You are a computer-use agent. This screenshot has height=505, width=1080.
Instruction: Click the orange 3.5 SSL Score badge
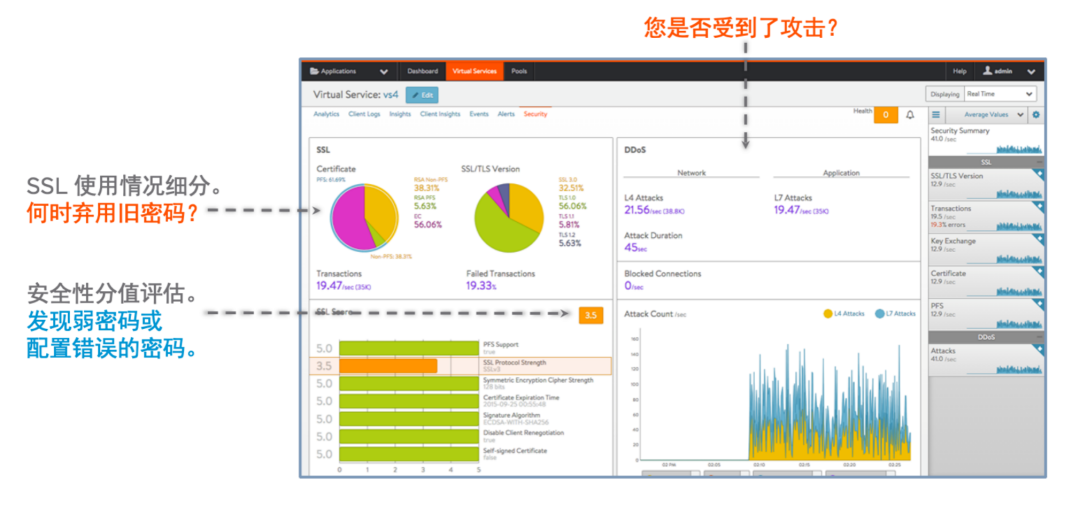[591, 315]
